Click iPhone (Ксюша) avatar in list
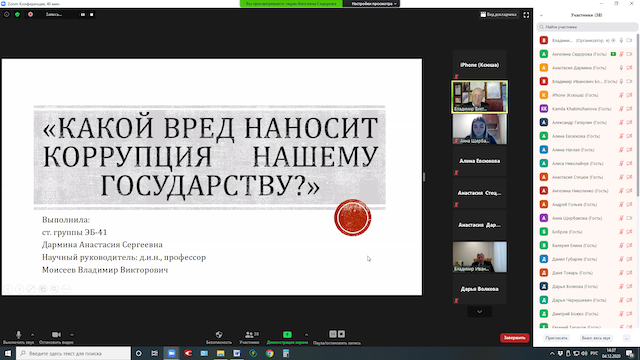Screen dimensions: 640x360 pos(544,95)
